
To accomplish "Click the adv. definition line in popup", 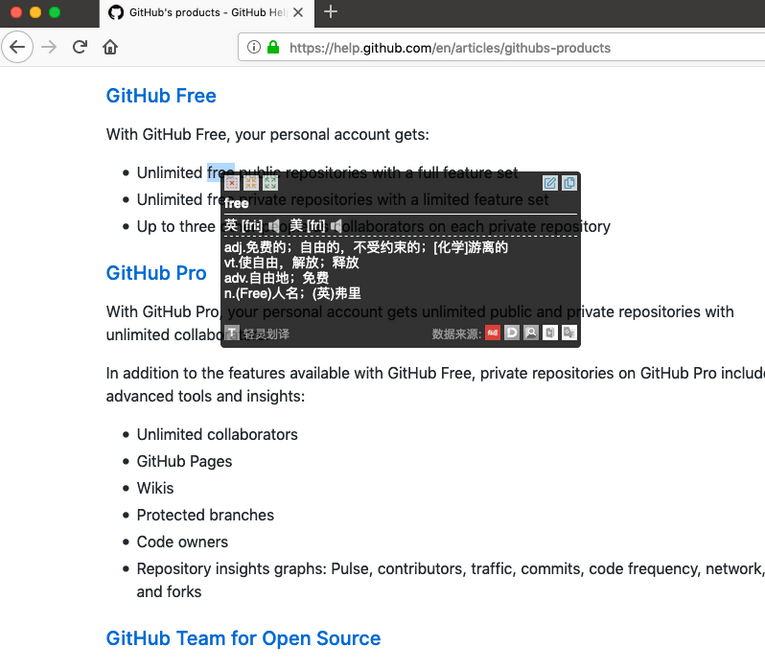I will point(276,278).
